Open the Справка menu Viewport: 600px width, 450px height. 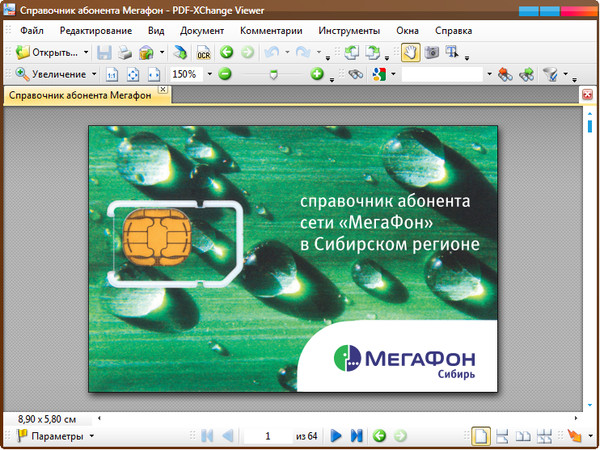[453, 31]
